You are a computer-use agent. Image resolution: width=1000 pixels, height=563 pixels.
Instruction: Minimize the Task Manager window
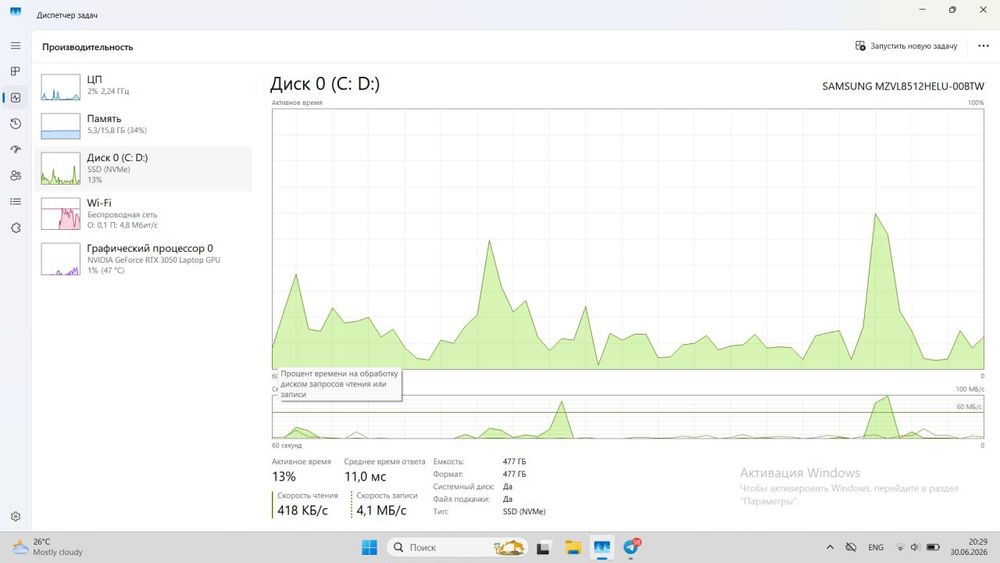click(x=922, y=10)
